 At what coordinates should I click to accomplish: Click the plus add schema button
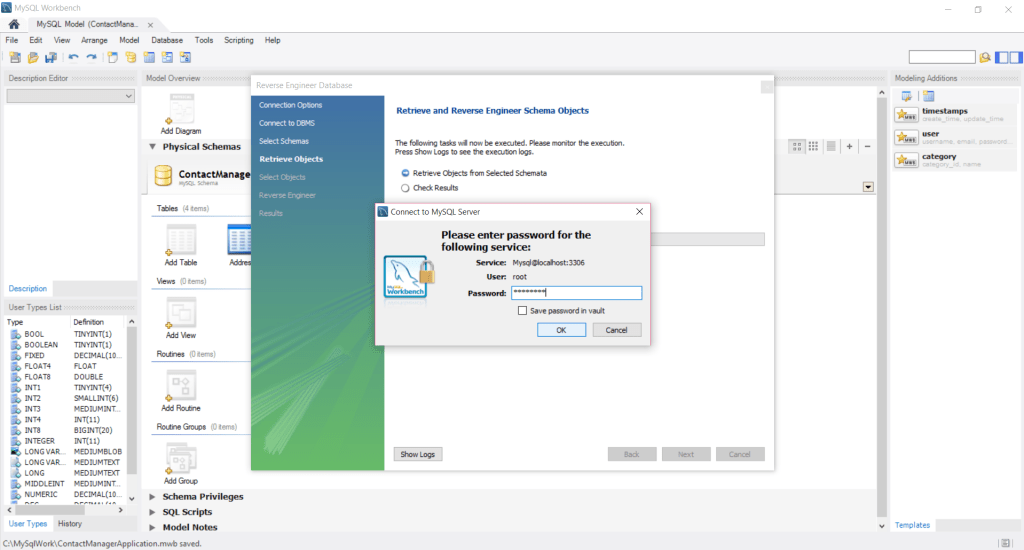coord(849,146)
